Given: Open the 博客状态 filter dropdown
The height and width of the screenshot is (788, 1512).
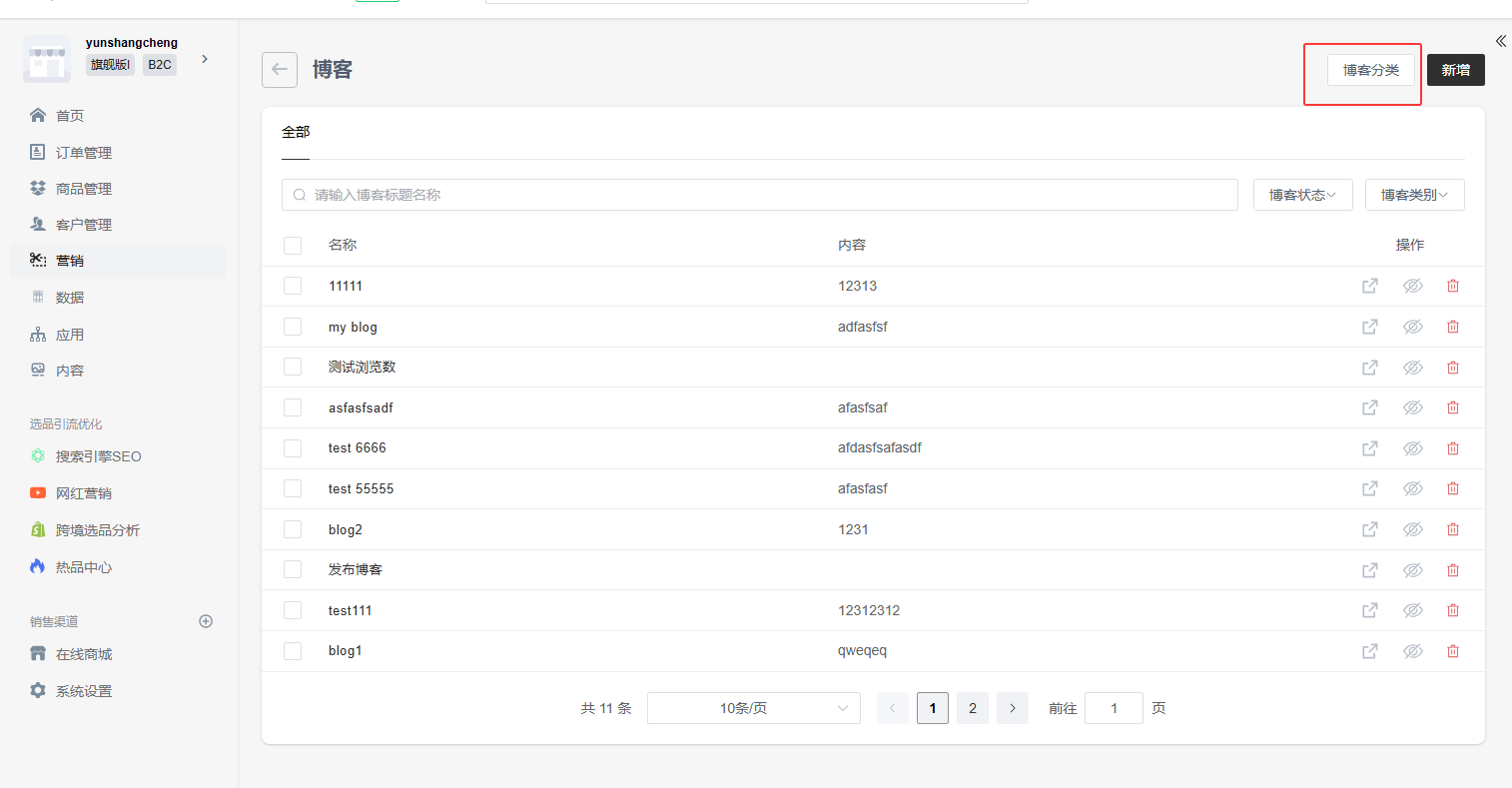Looking at the screenshot, I should (1302, 195).
